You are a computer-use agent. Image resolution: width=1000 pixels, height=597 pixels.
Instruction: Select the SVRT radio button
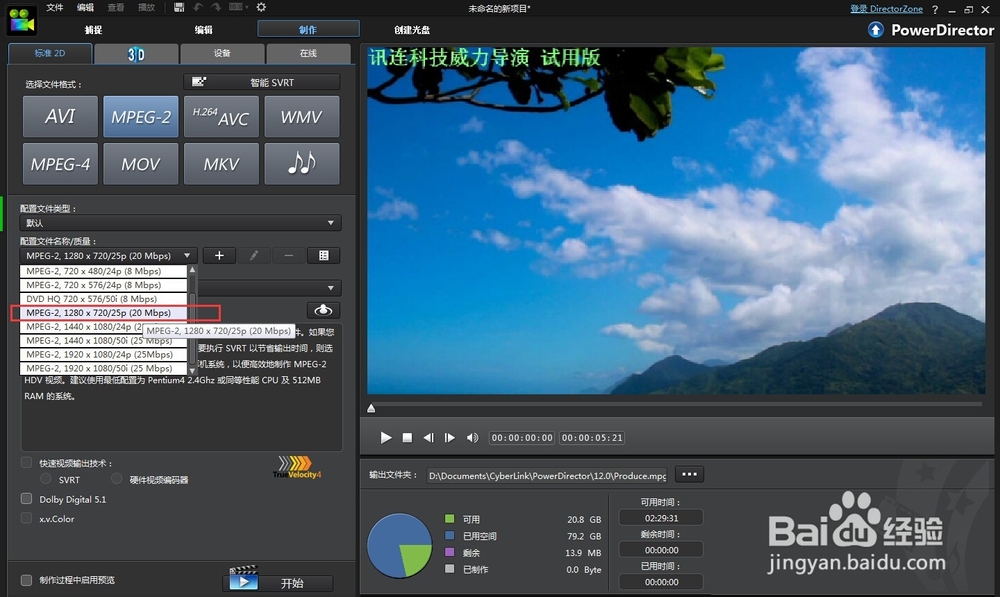click(46, 478)
